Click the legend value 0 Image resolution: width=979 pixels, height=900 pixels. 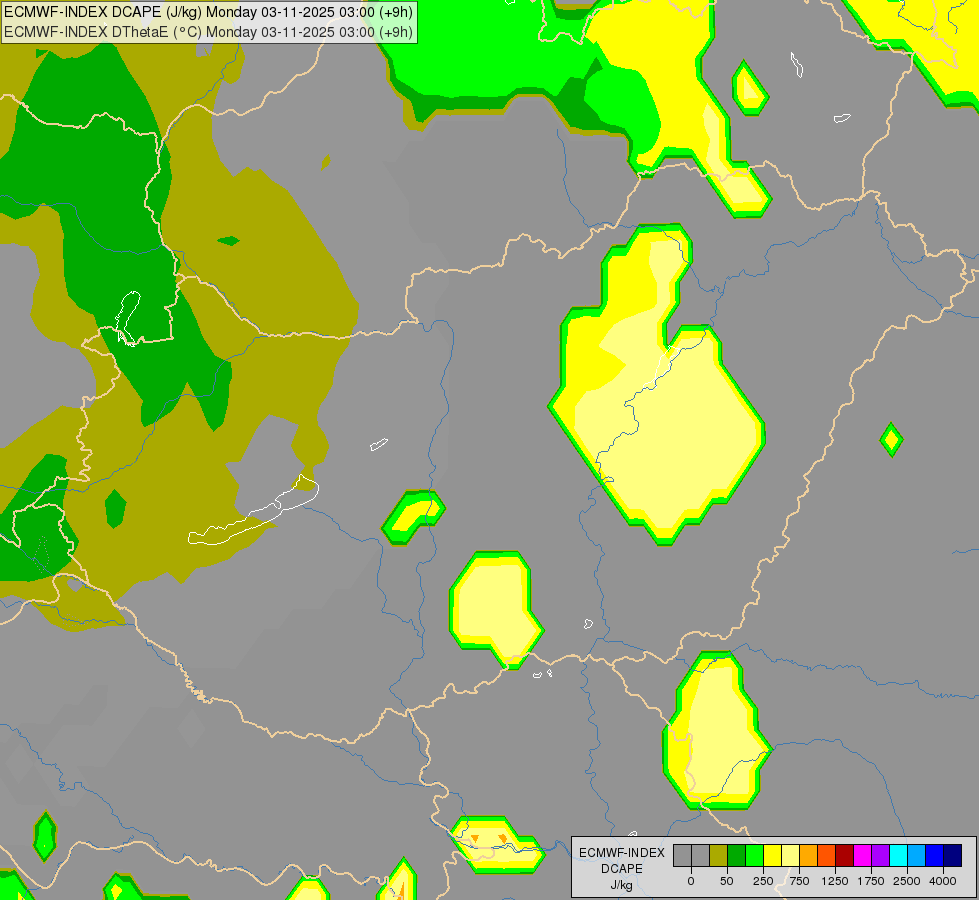click(x=691, y=881)
